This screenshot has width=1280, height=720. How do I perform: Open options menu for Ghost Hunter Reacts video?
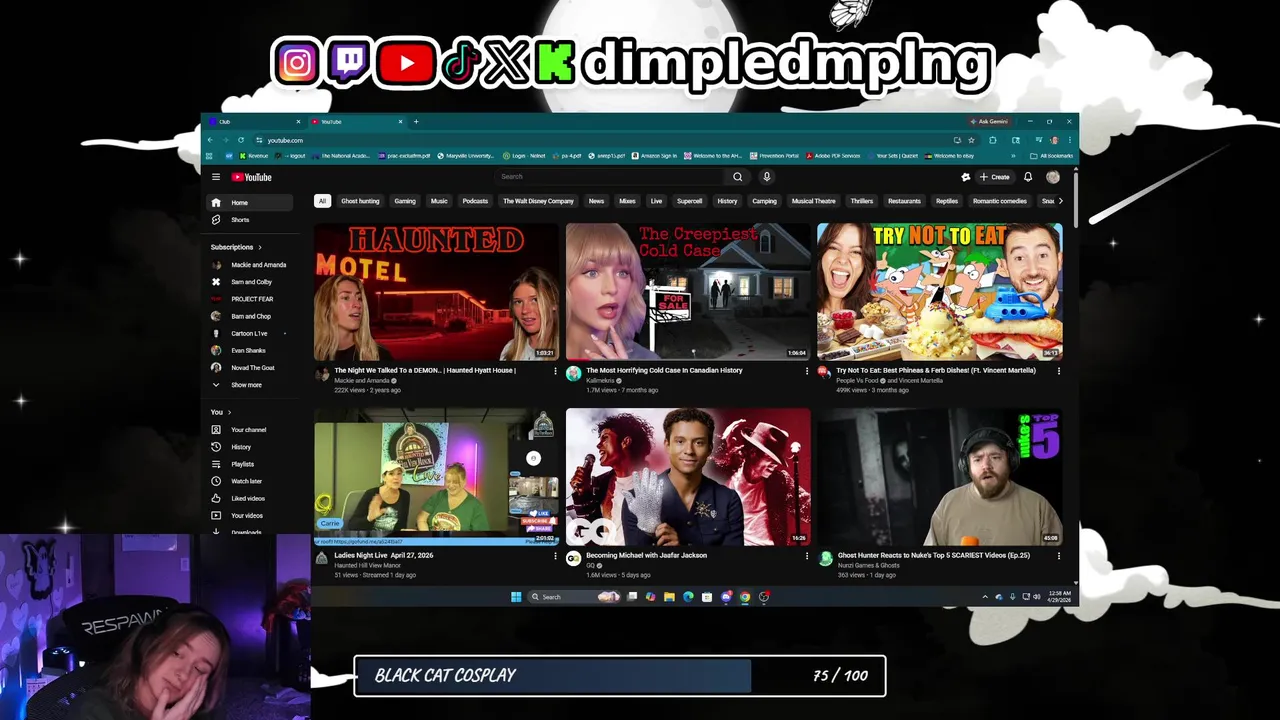tap(1059, 556)
